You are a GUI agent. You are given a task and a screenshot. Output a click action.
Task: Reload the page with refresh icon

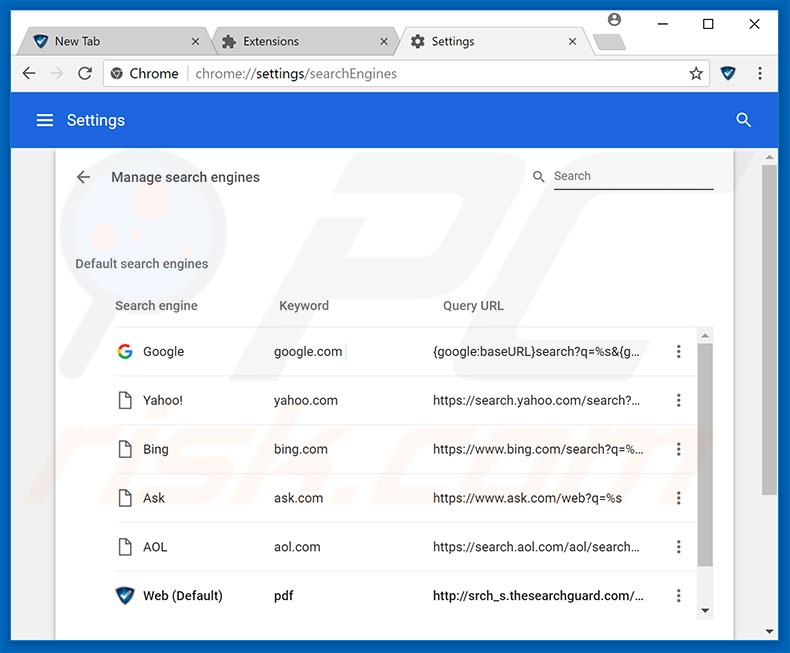tap(85, 74)
